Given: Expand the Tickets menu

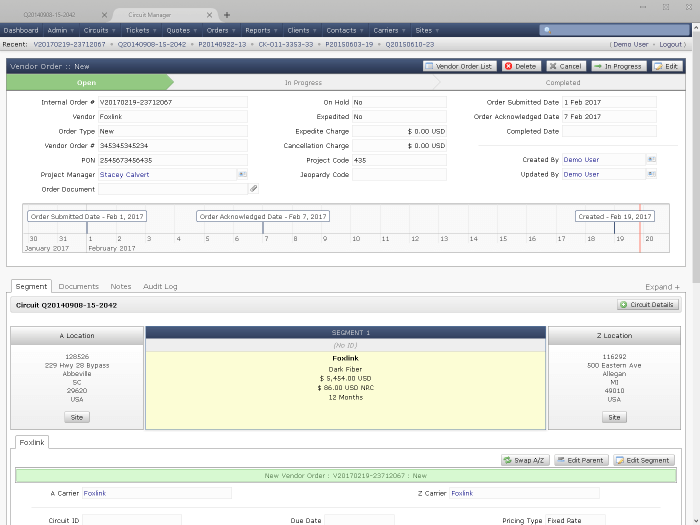Looking at the screenshot, I should tap(140, 31).
